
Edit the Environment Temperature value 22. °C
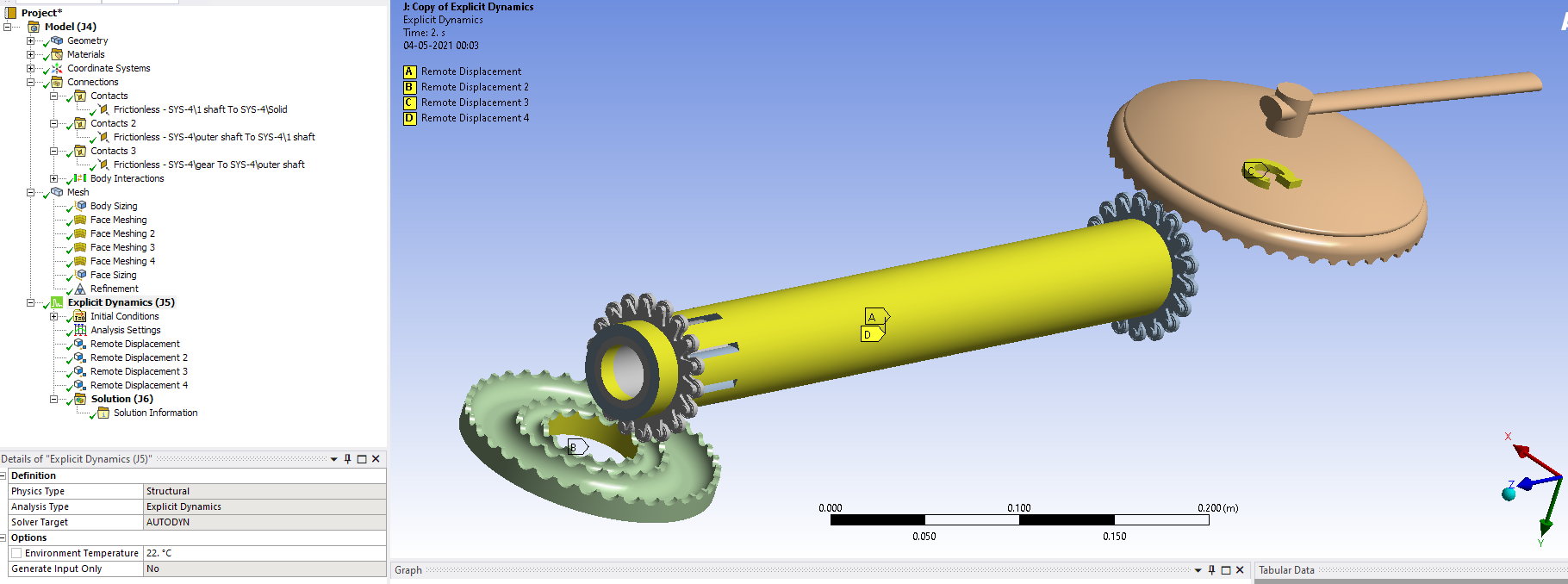pyautogui.click(x=264, y=553)
